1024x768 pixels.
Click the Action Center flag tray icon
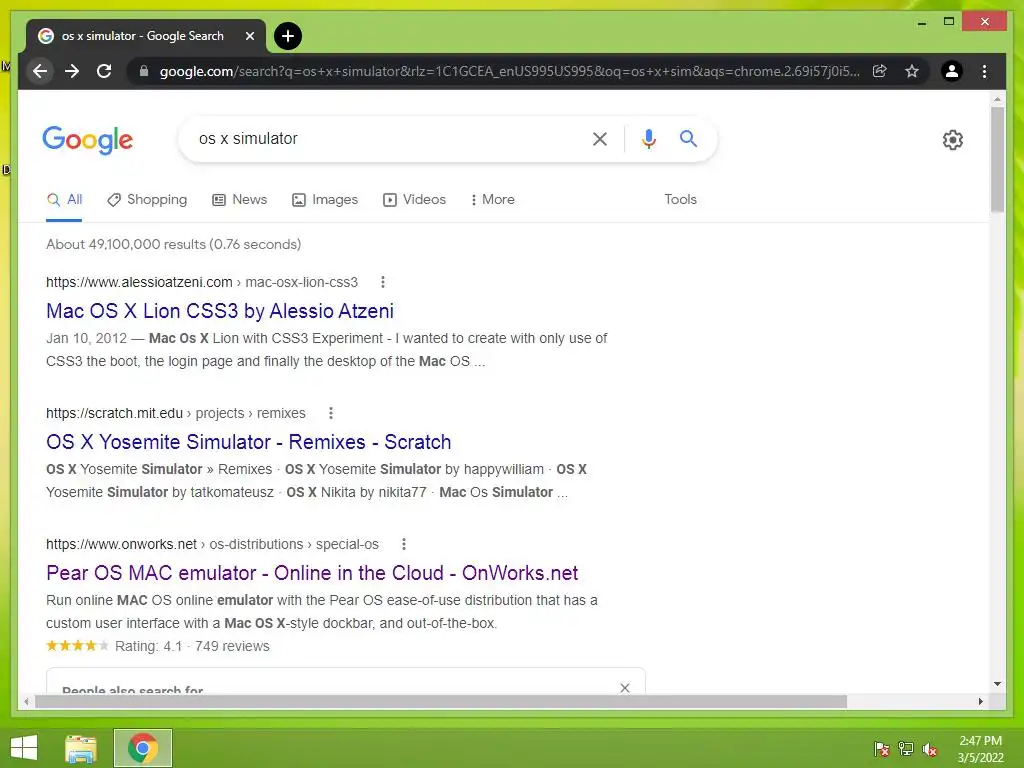click(x=882, y=748)
